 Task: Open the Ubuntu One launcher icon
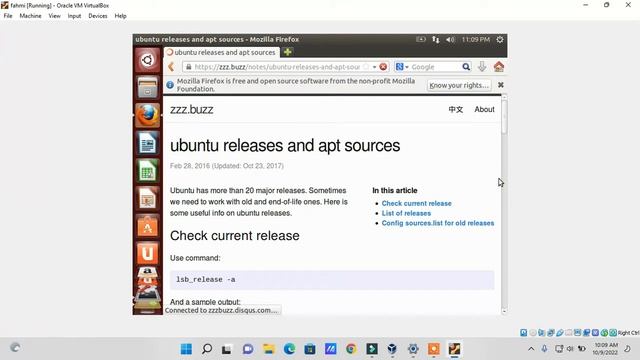coord(147,253)
